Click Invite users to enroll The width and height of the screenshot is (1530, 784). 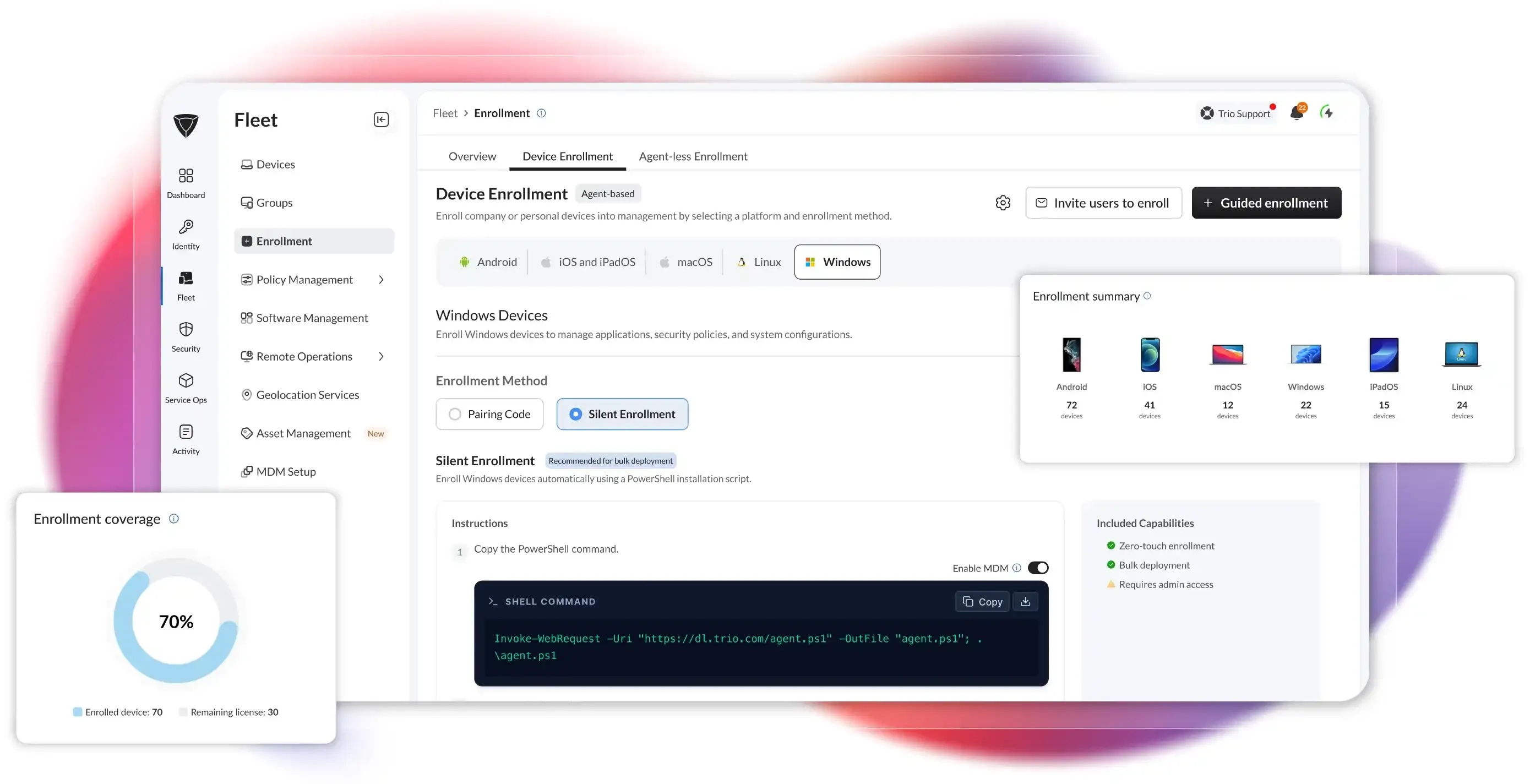pyautogui.click(x=1103, y=203)
